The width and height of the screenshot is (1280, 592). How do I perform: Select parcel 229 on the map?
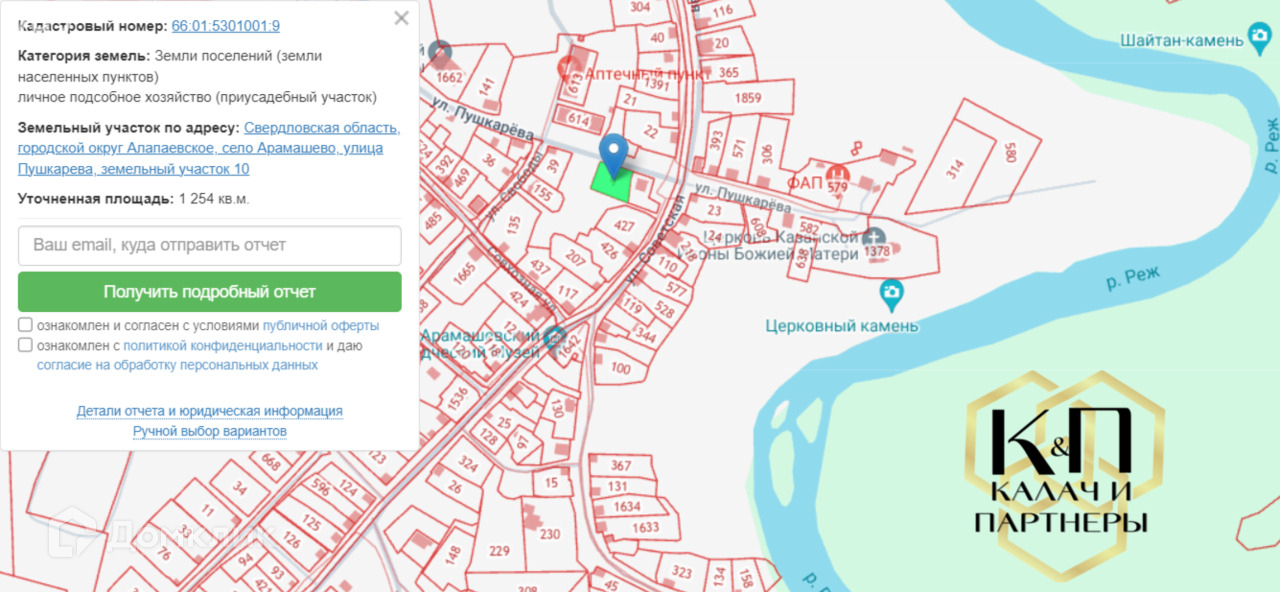[x=498, y=550]
